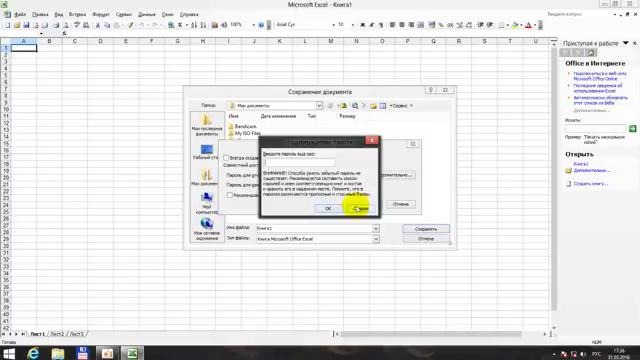Open the Zoom 100% dropdown in toolbar

point(253,25)
